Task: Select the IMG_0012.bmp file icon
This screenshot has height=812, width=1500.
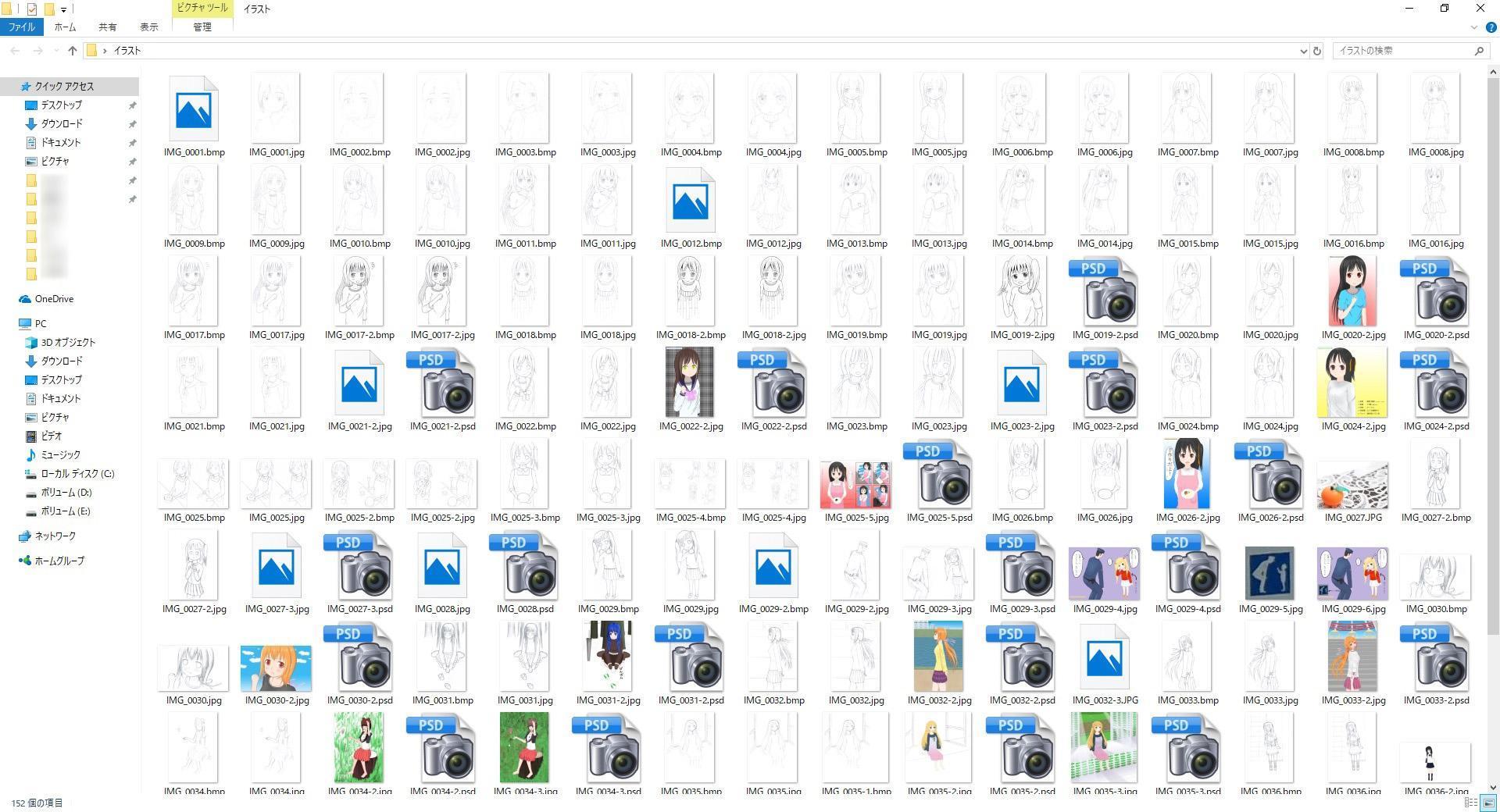Action: coord(691,200)
